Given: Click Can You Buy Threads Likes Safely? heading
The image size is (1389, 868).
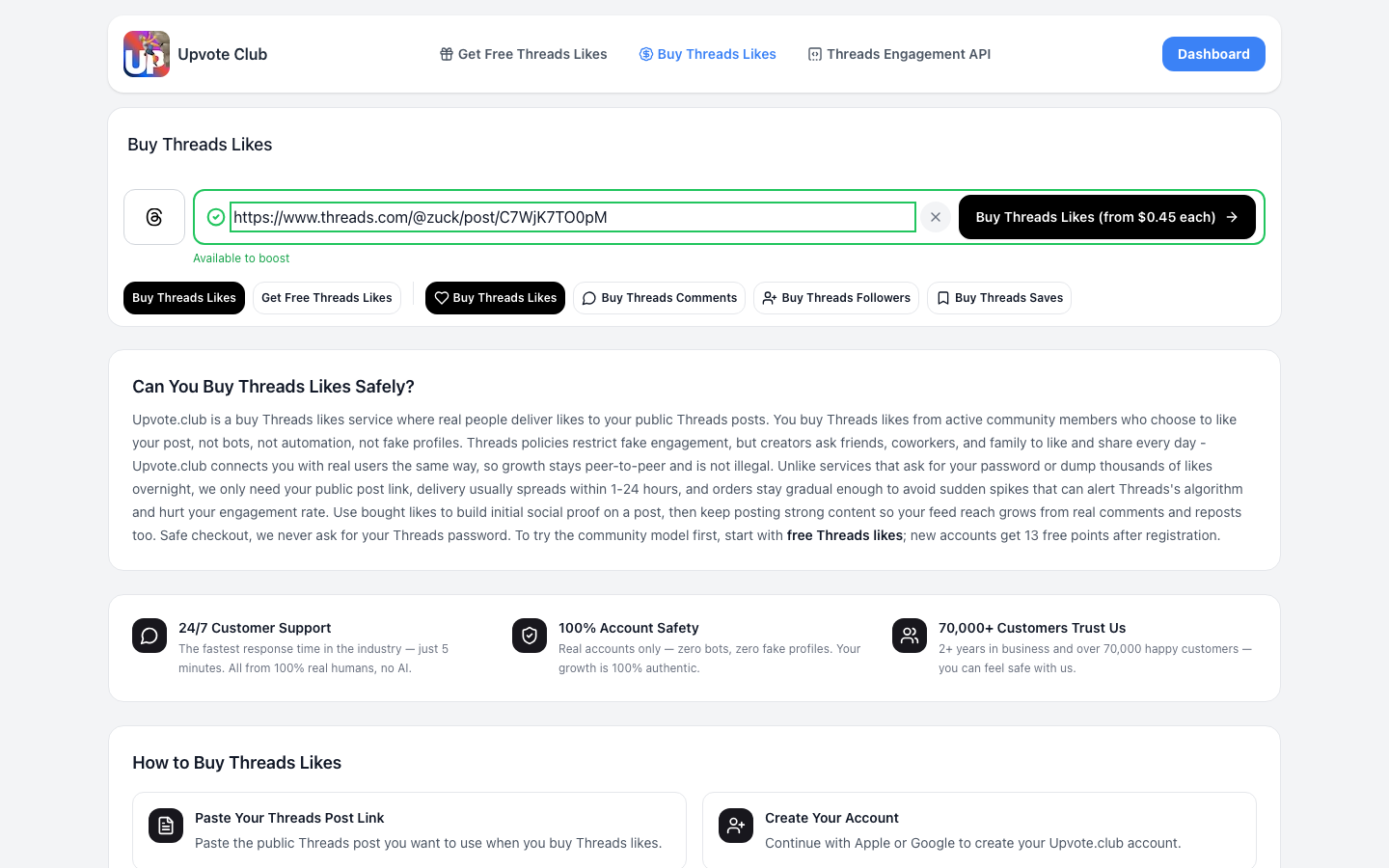Looking at the screenshot, I should [273, 387].
